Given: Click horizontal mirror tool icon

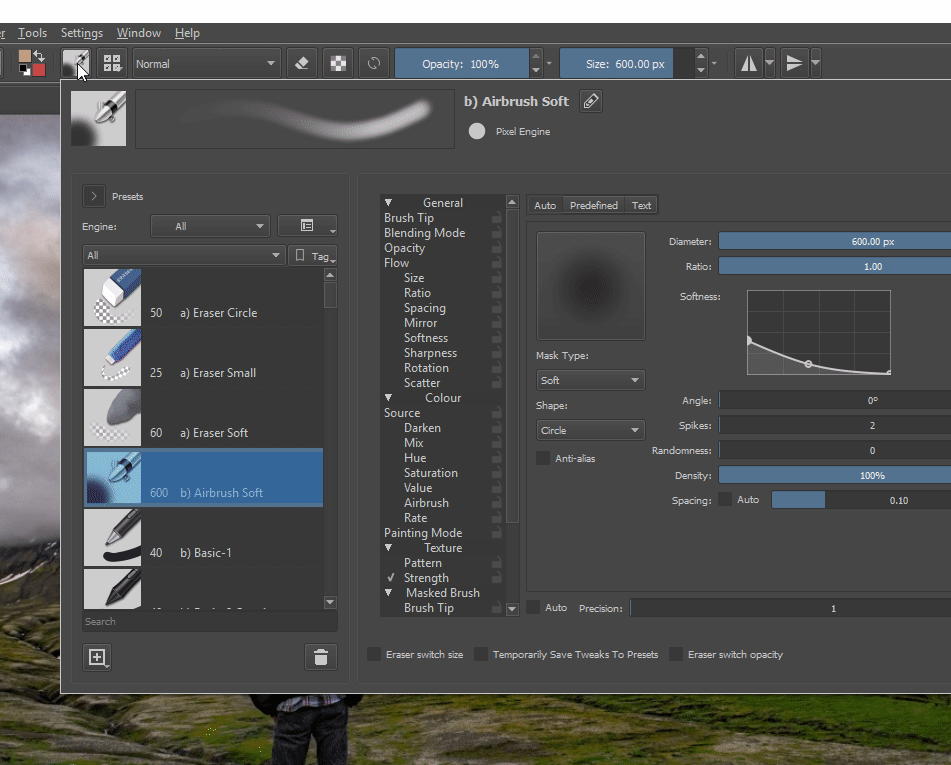Looking at the screenshot, I should pos(748,63).
